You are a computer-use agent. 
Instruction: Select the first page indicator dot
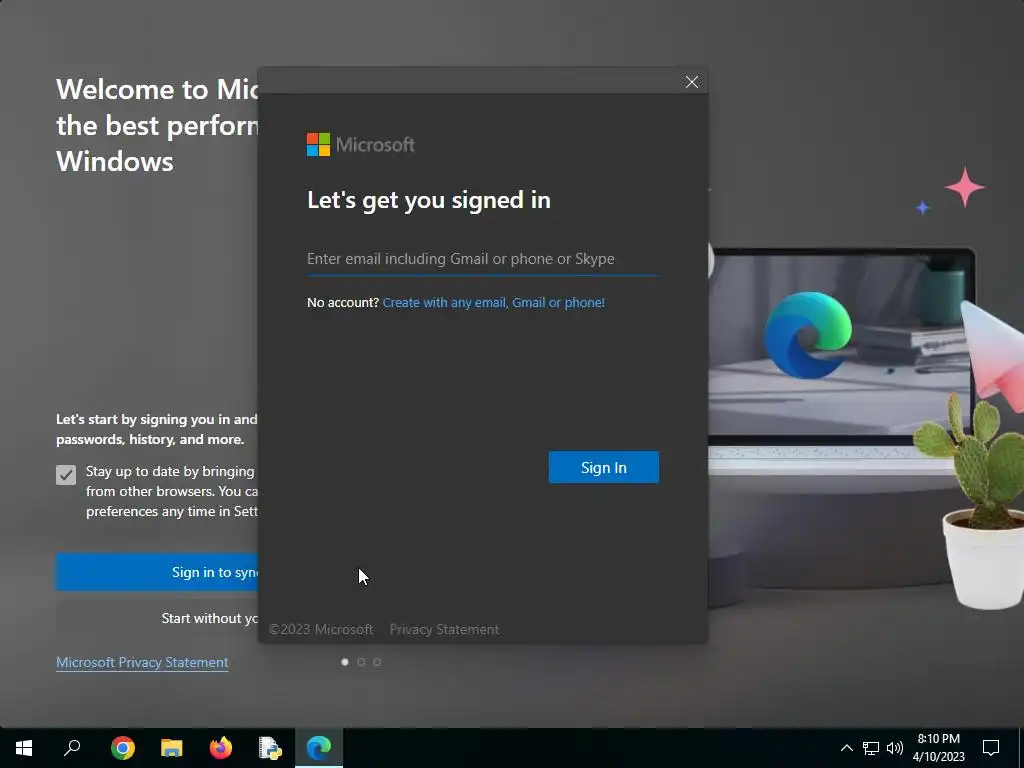(x=345, y=662)
